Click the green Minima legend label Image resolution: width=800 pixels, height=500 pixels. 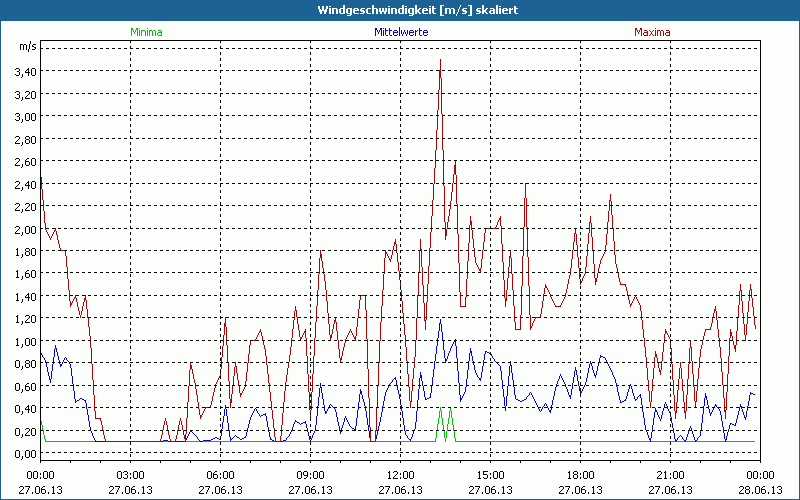tap(145, 32)
